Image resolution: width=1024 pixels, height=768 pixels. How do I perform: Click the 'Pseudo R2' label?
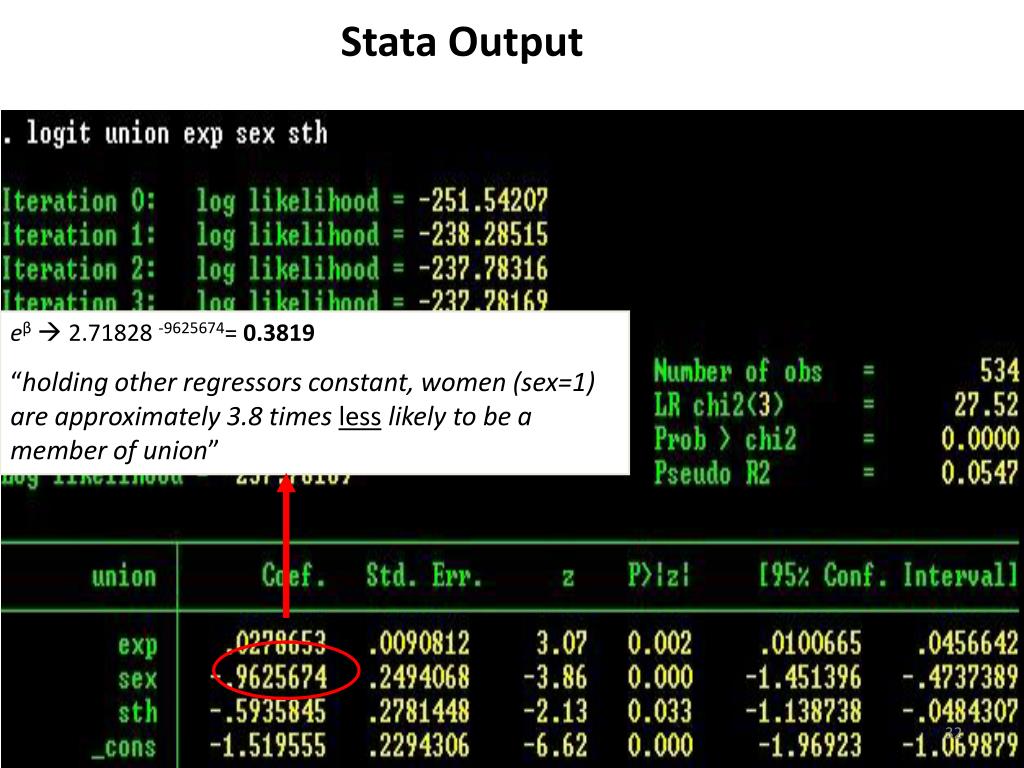click(x=712, y=473)
